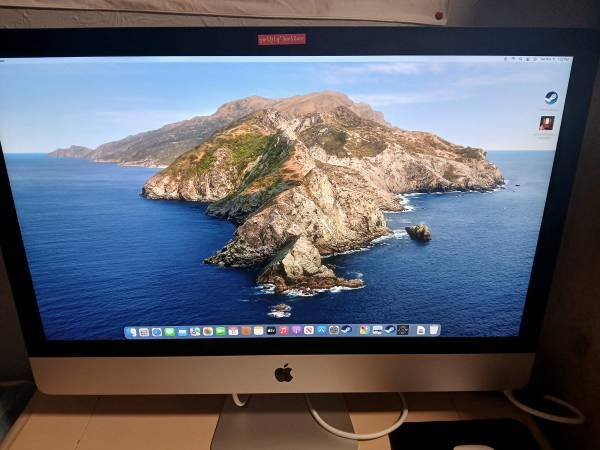Viewport: 600px width, 450px height.
Task: Open System Preferences from the Dock
Action: (x=334, y=332)
